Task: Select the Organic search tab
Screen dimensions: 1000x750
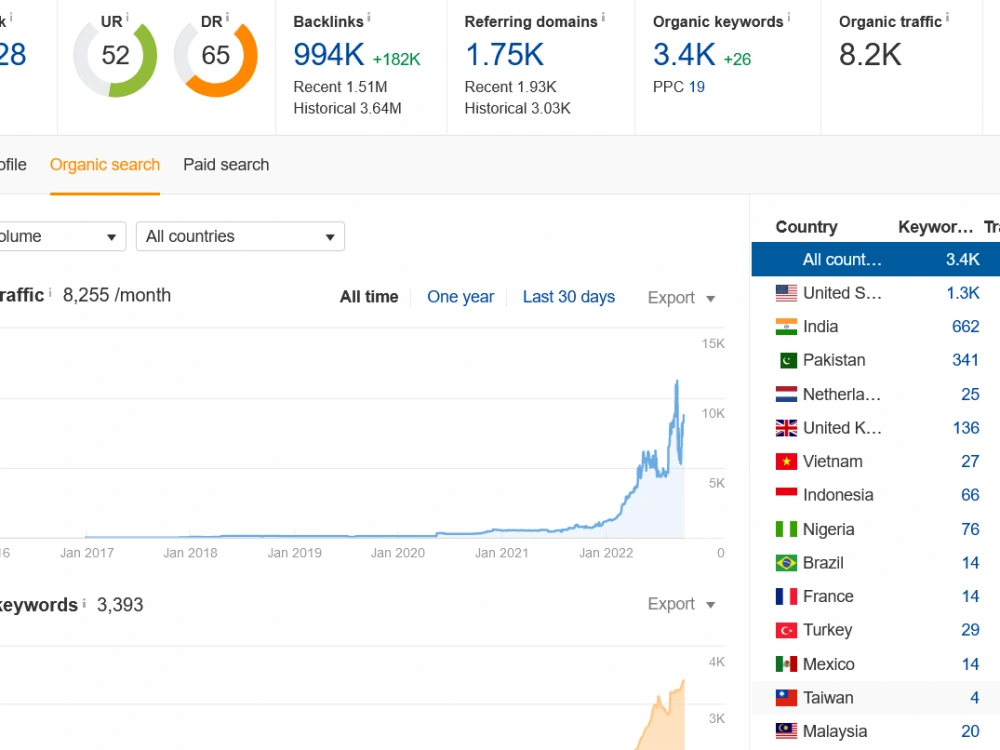Action: click(x=105, y=165)
